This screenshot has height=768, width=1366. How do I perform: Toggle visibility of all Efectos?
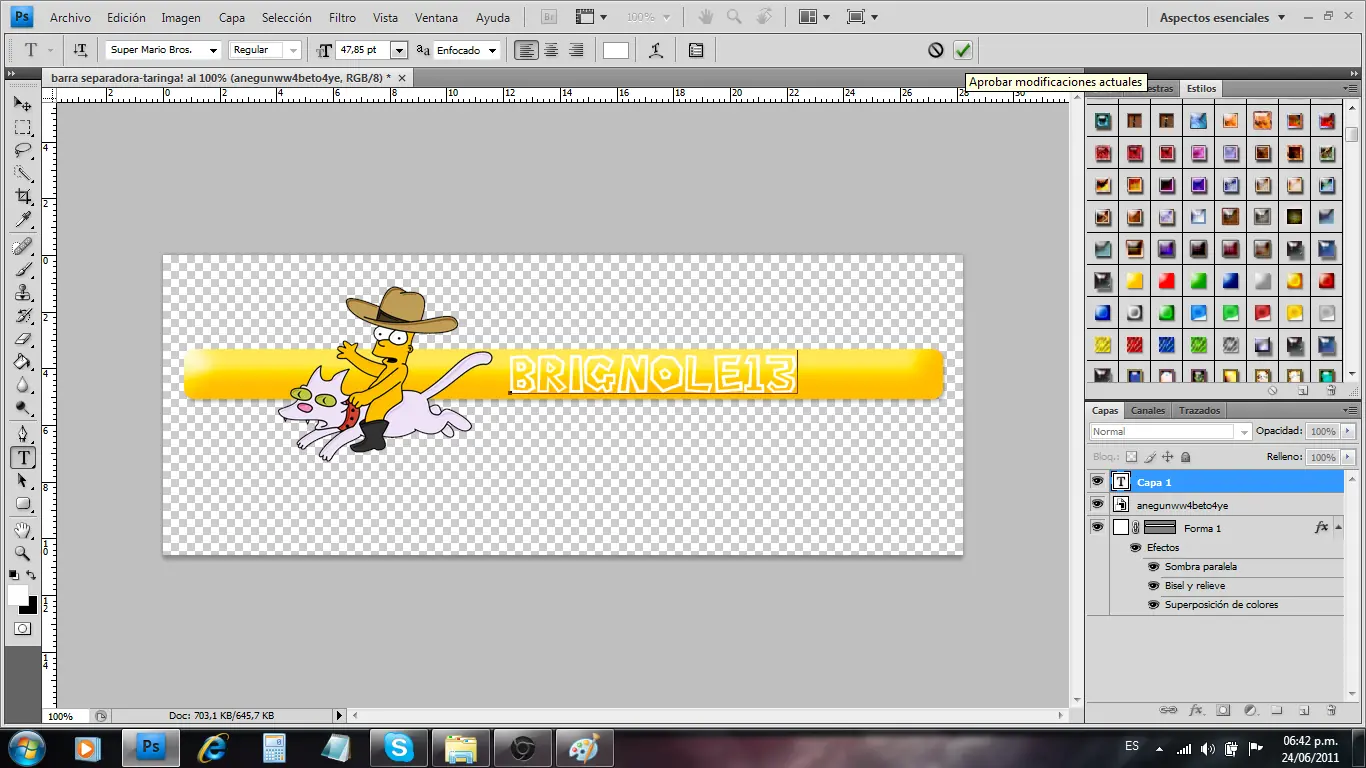(1135, 548)
